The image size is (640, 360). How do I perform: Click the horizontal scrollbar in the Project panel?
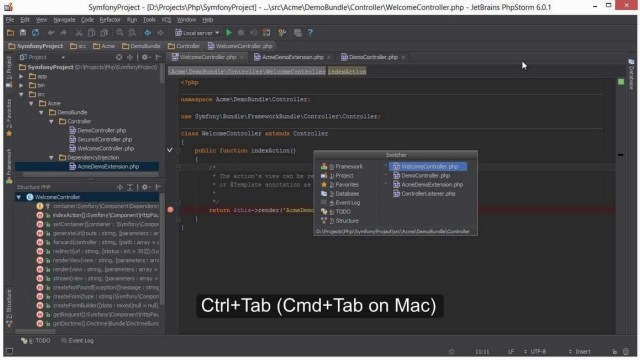[90, 174]
